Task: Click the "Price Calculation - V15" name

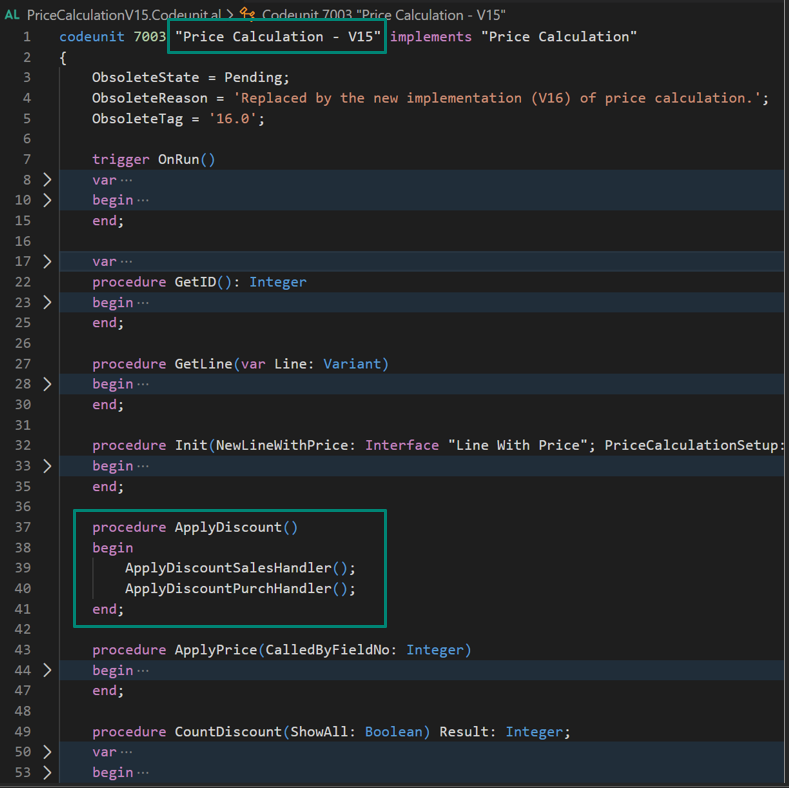Action: 278,37
